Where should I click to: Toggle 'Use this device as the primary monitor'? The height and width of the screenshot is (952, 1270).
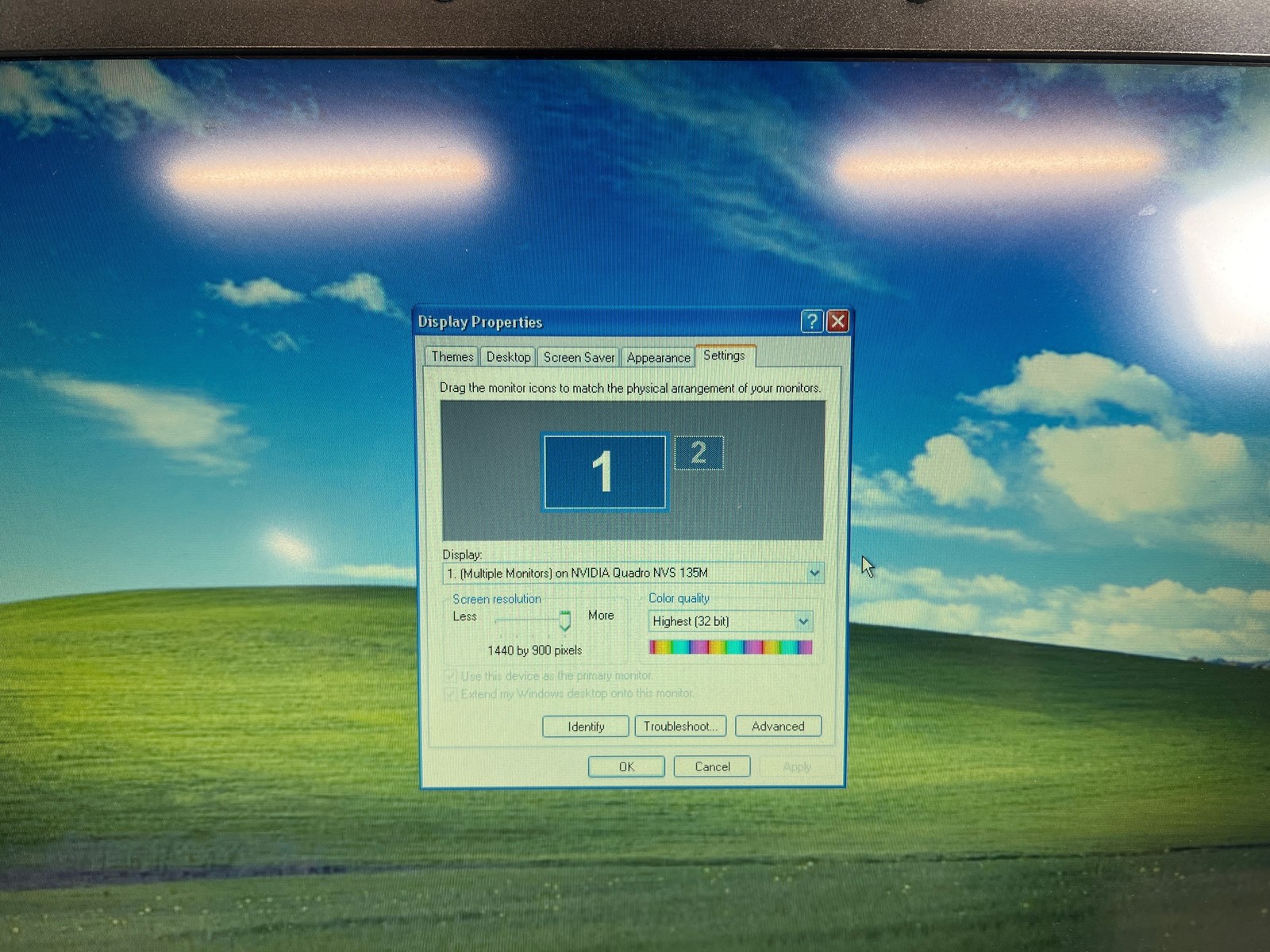(451, 676)
